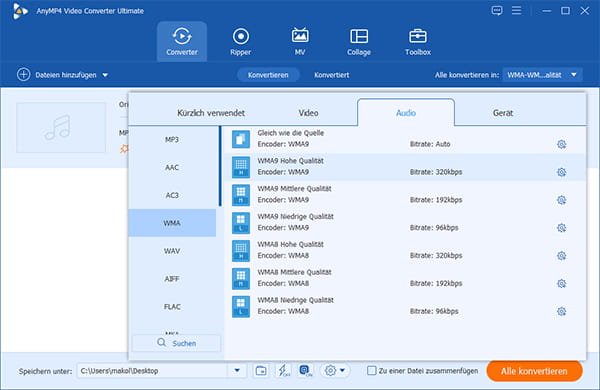Click the plus icon for Dateien hinzufügen
The image size is (600, 390).
pos(23,75)
